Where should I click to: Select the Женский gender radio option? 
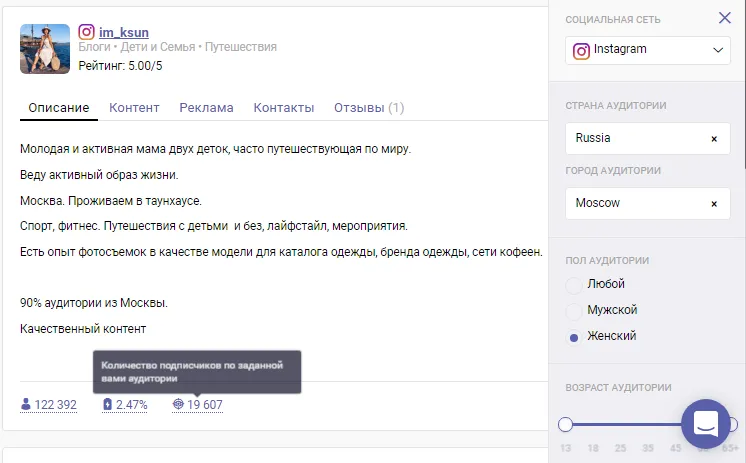pyautogui.click(x=574, y=338)
